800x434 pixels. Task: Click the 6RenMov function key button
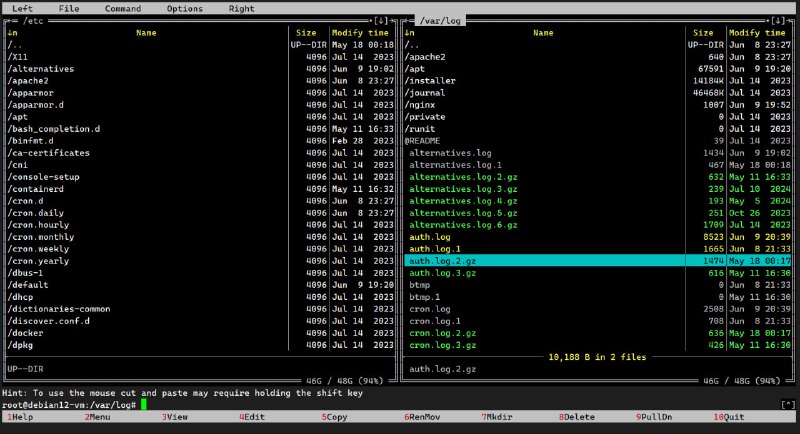click(x=422, y=417)
